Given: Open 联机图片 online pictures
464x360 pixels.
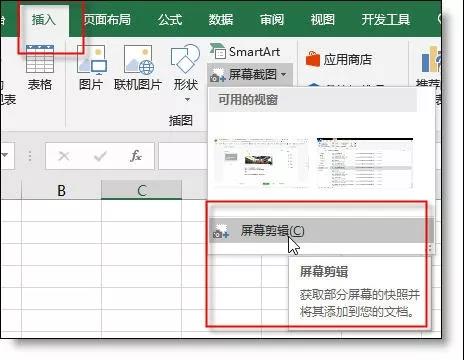Looking at the screenshot, I should [x=138, y=68].
